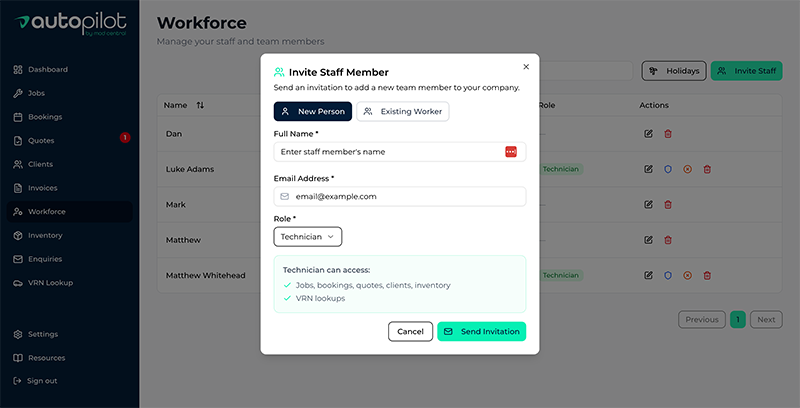Viewport: 800px width, 408px height.
Task: Click the circled-x icon for Luke Adams
Action: click(687, 169)
